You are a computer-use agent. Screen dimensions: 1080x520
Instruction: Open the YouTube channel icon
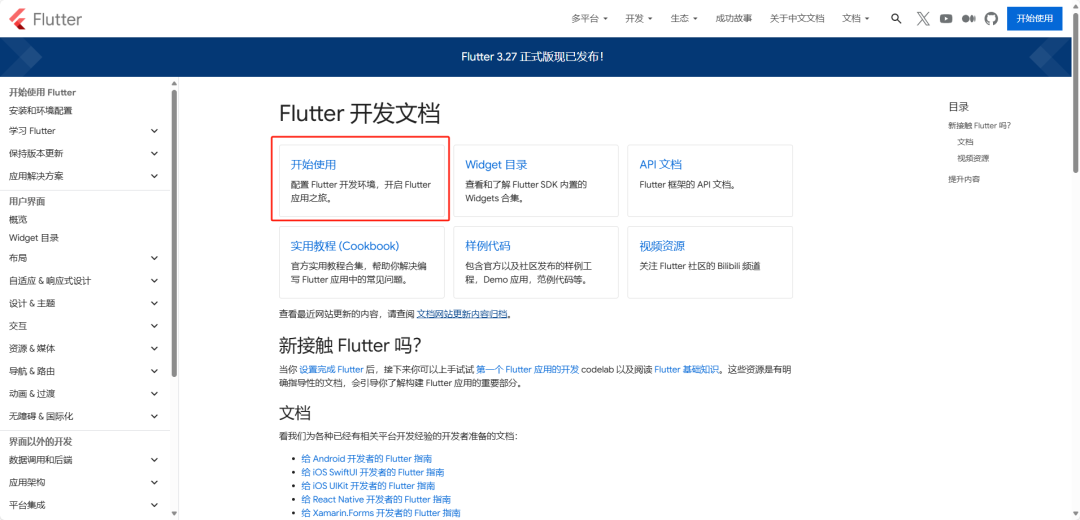[946, 19]
